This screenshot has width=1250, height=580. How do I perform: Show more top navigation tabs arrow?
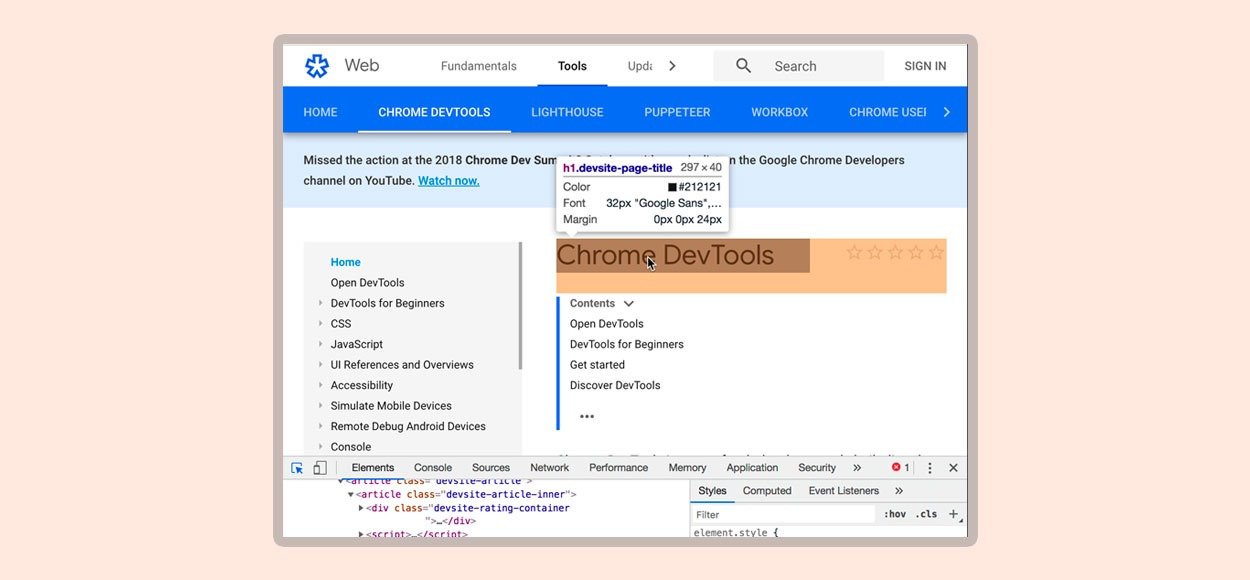click(672, 66)
